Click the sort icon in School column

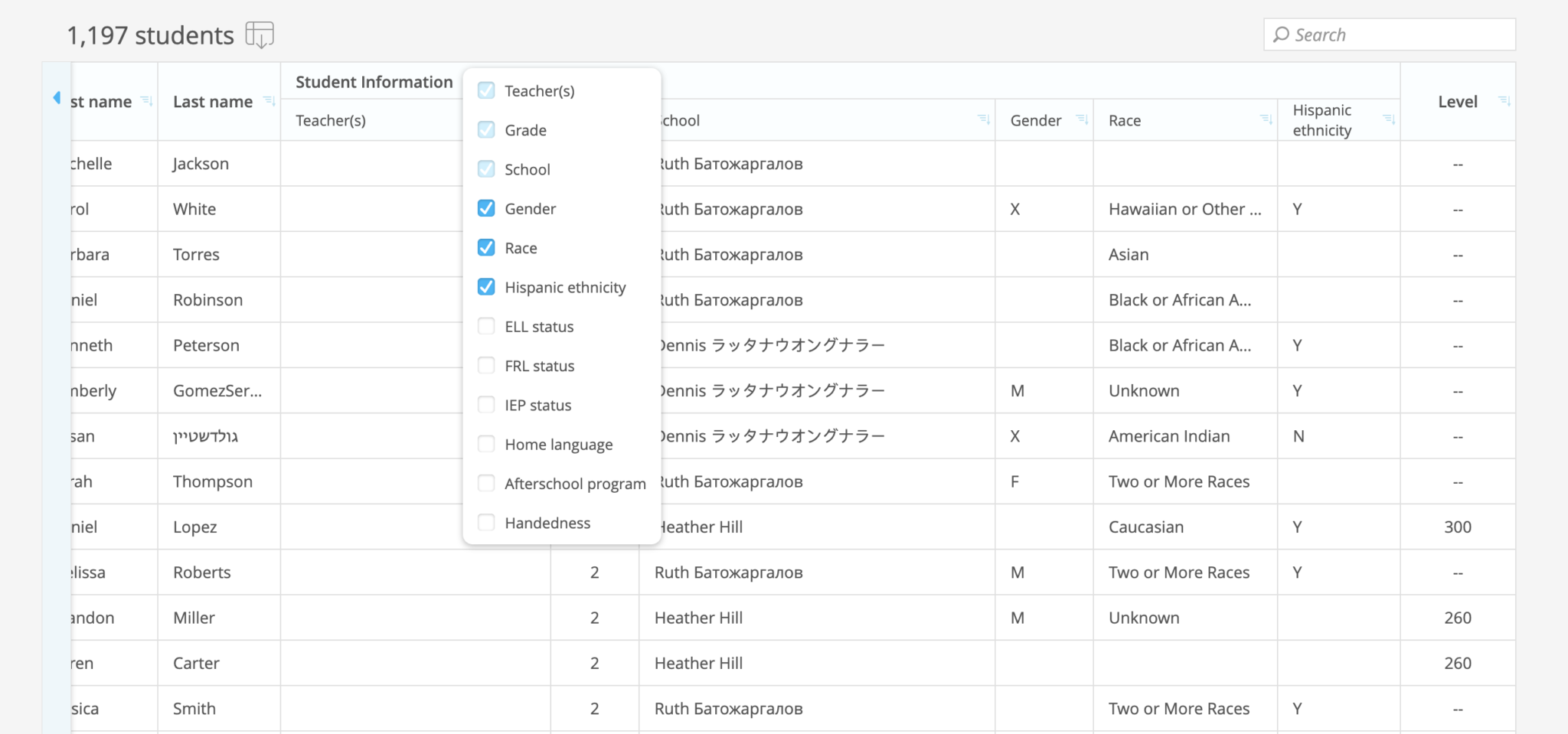tap(983, 119)
